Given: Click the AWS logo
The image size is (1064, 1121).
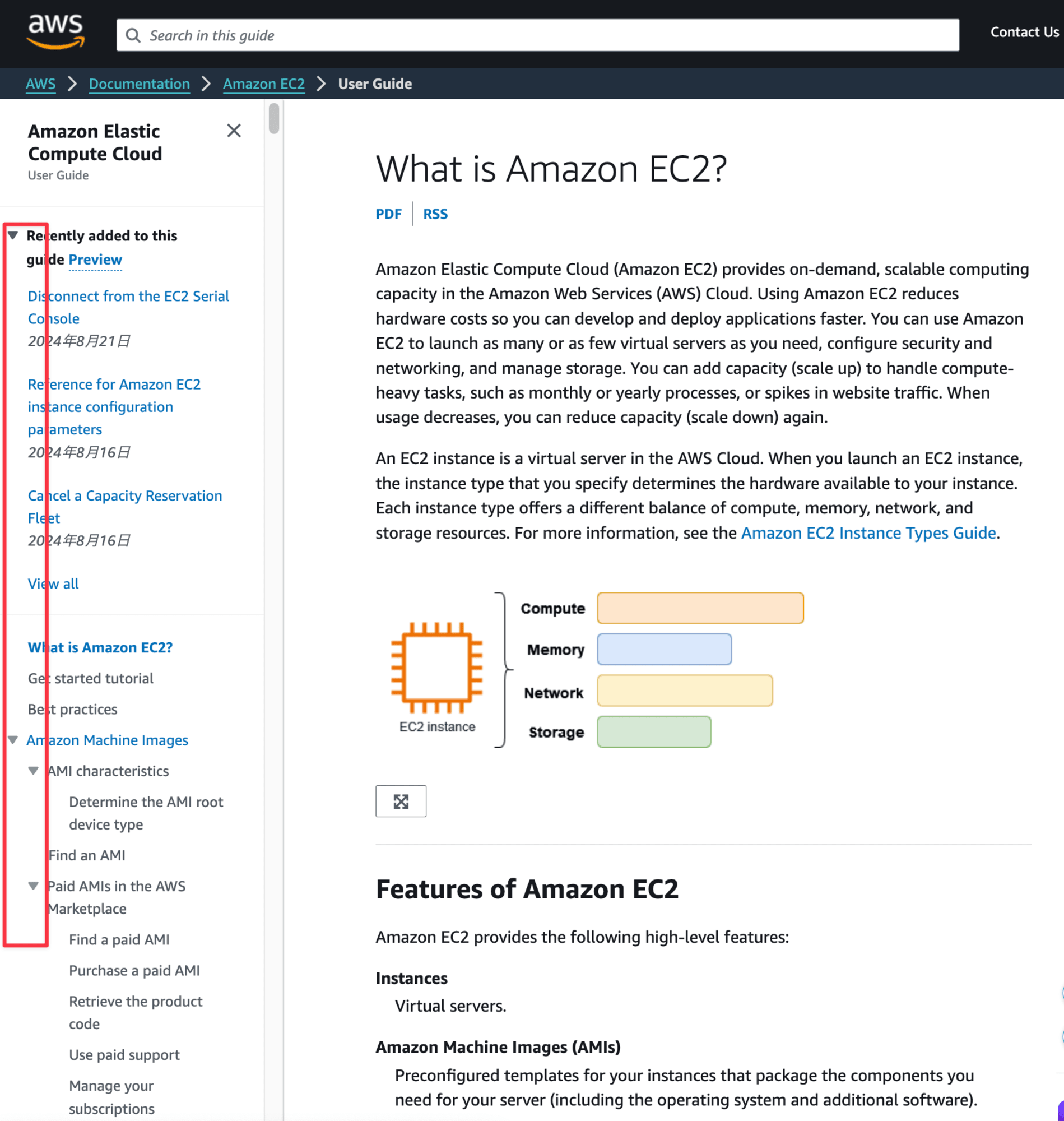Looking at the screenshot, I should (x=55, y=33).
